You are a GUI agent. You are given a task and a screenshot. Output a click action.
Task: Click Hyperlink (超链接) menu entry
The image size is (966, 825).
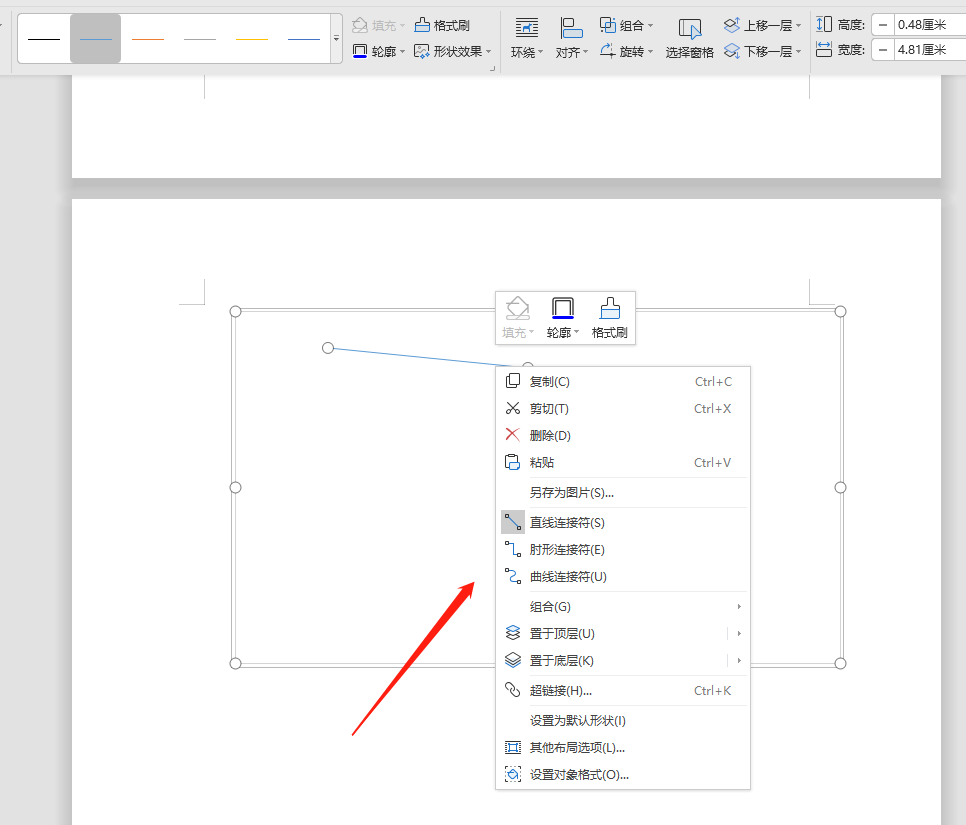coord(560,690)
